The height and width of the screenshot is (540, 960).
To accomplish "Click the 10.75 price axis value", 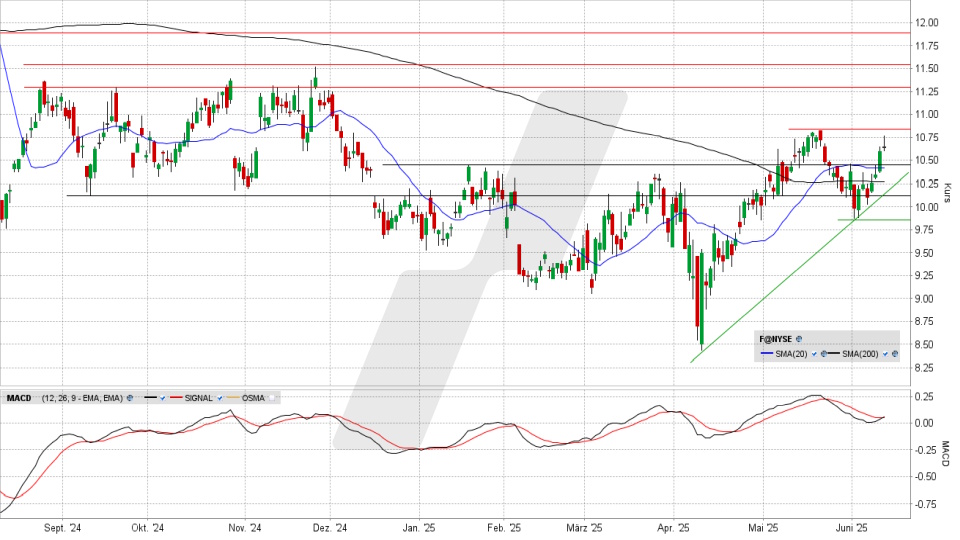I will click(x=926, y=138).
